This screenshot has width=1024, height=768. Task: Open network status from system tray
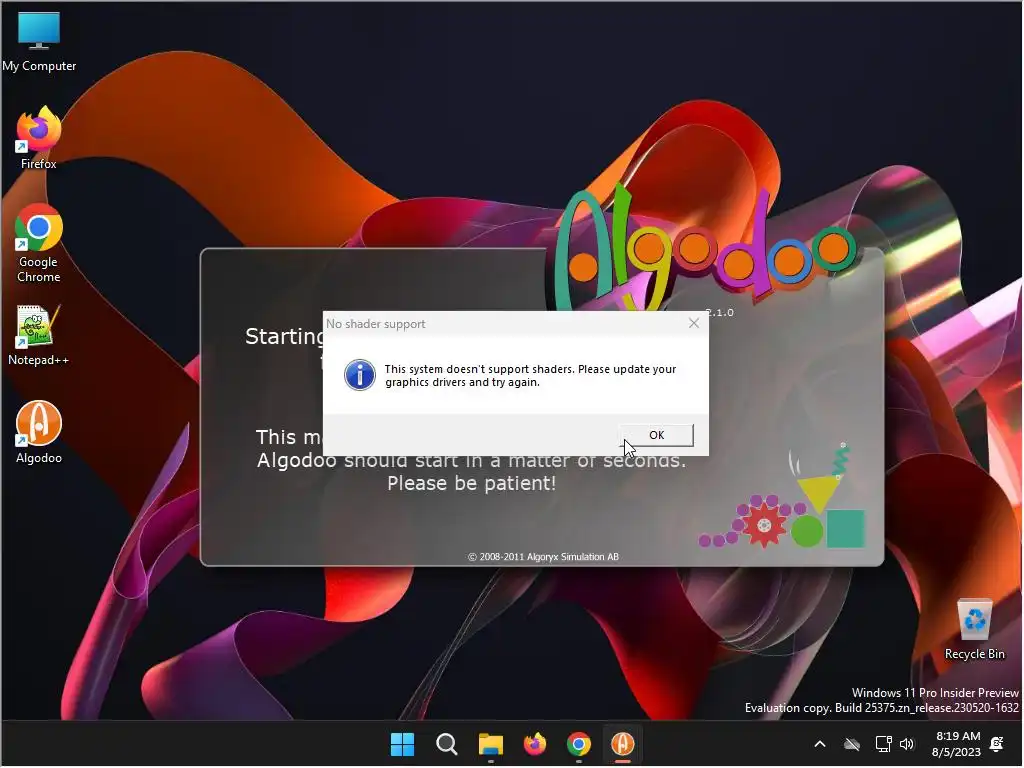[x=883, y=744]
